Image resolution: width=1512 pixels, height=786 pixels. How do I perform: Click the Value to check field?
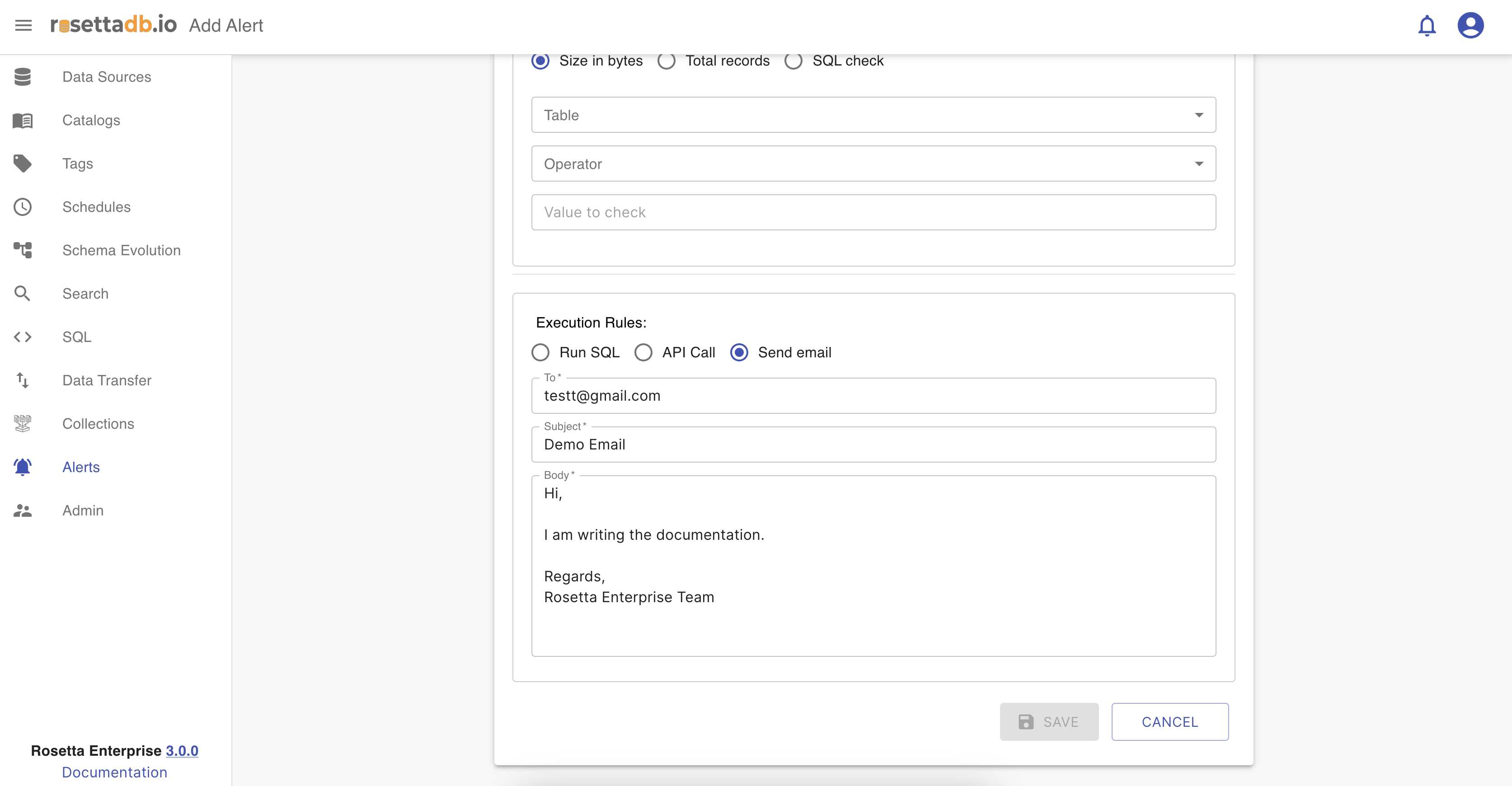coord(873,212)
